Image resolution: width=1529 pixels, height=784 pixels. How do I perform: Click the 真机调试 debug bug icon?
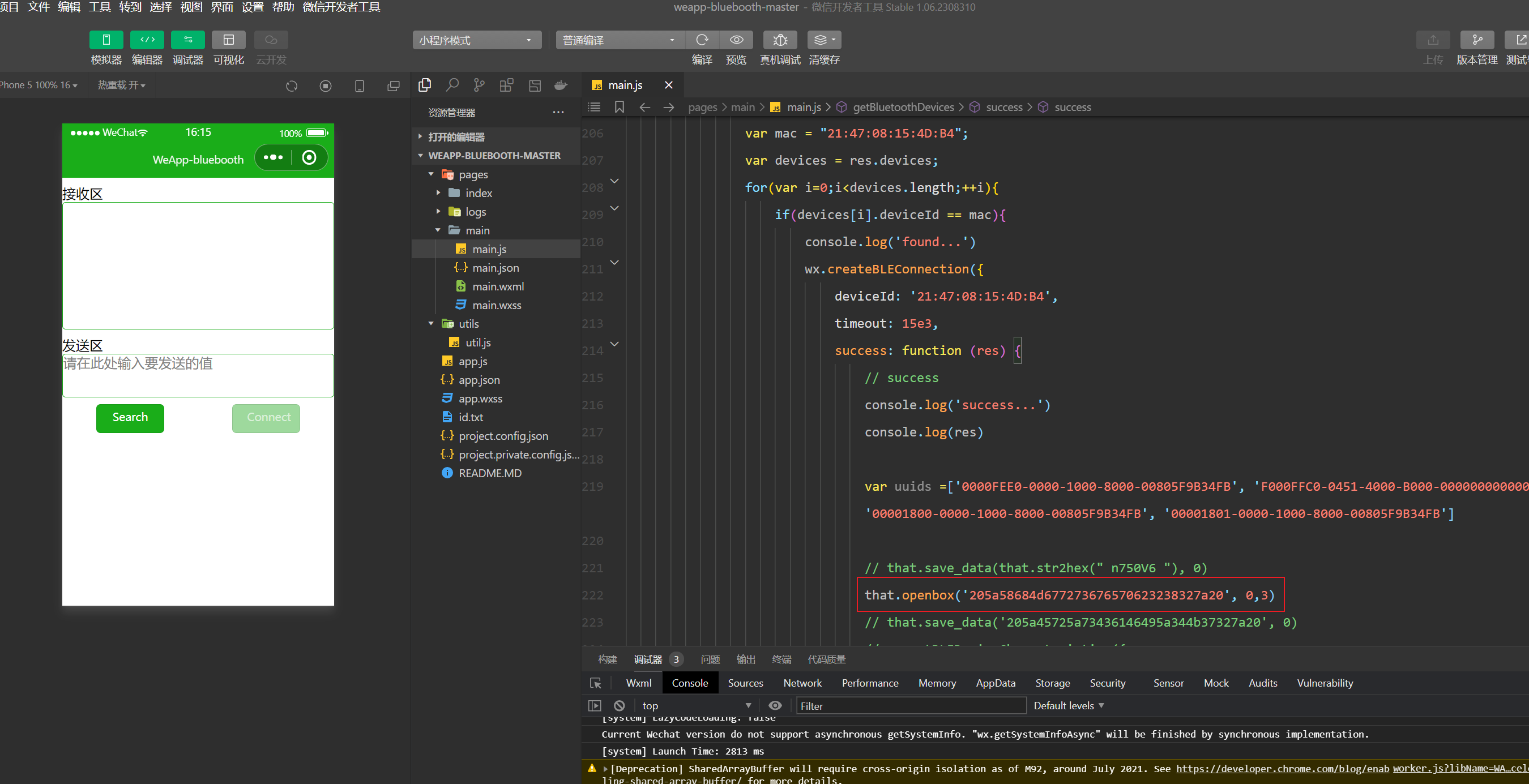pyautogui.click(x=780, y=40)
